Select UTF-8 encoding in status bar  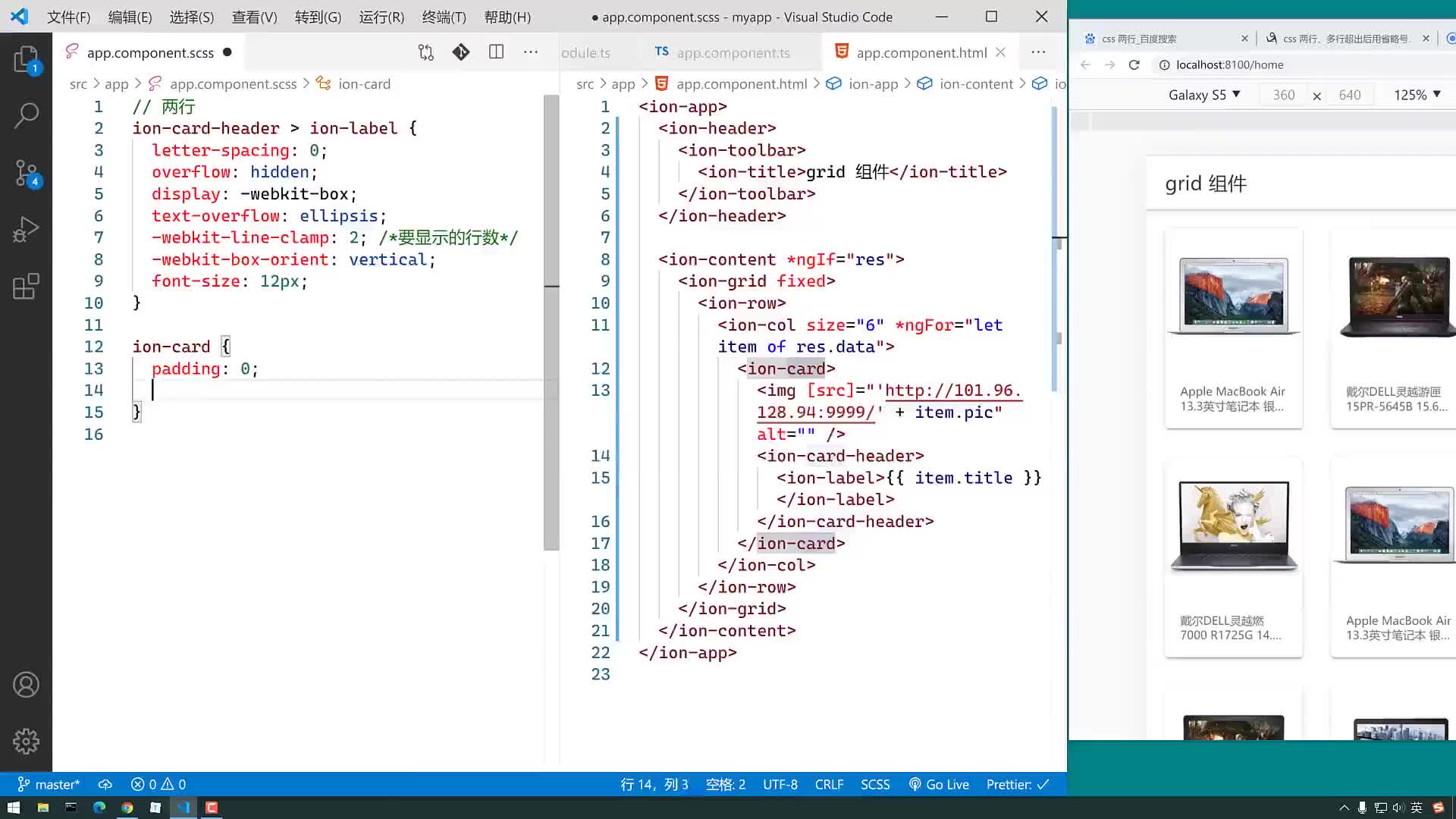[x=780, y=784]
